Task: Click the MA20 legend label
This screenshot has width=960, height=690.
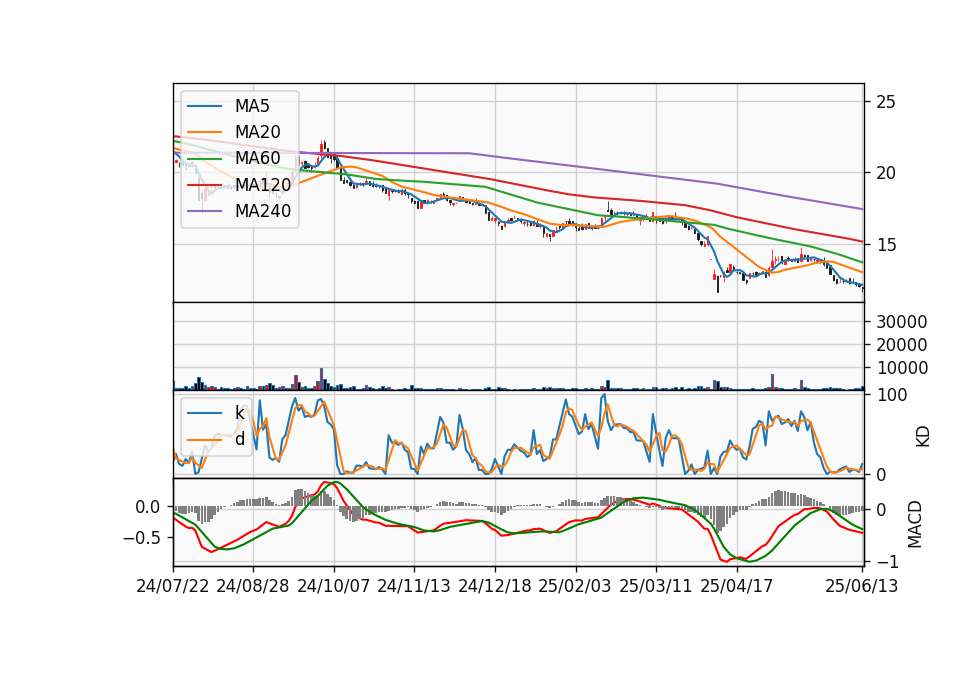Action: coord(257,132)
